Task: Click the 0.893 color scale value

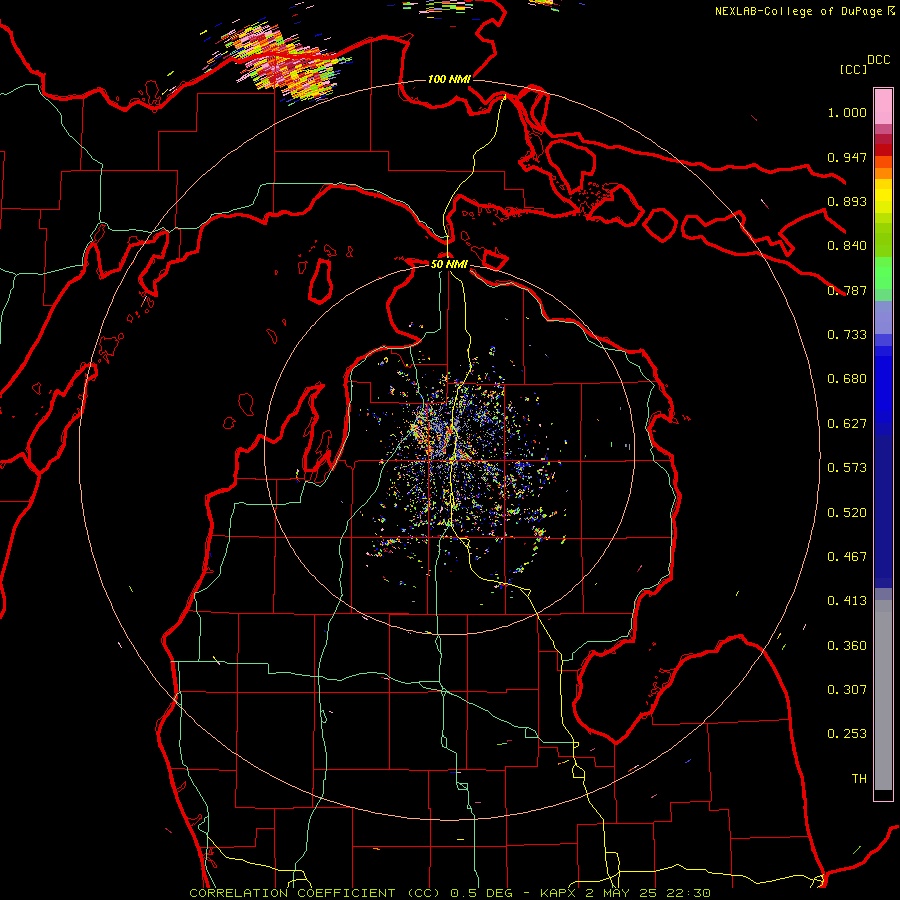Action: 847,201
